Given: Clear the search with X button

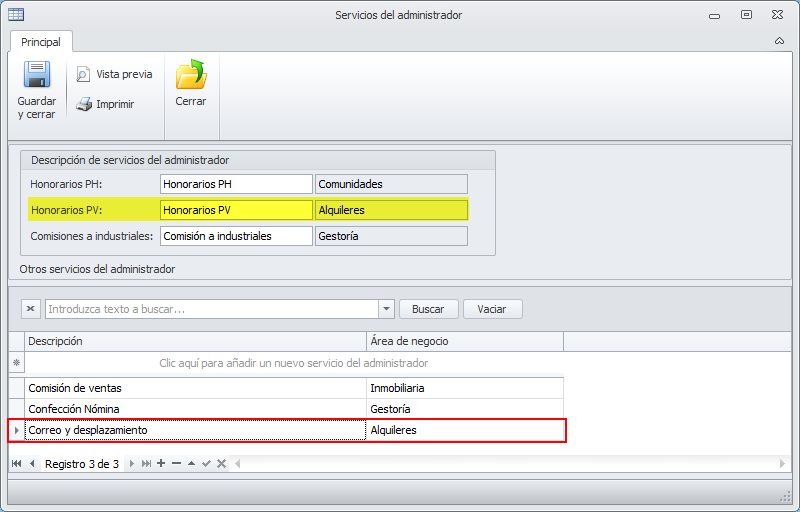Looking at the screenshot, I should [x=31, y=309].
